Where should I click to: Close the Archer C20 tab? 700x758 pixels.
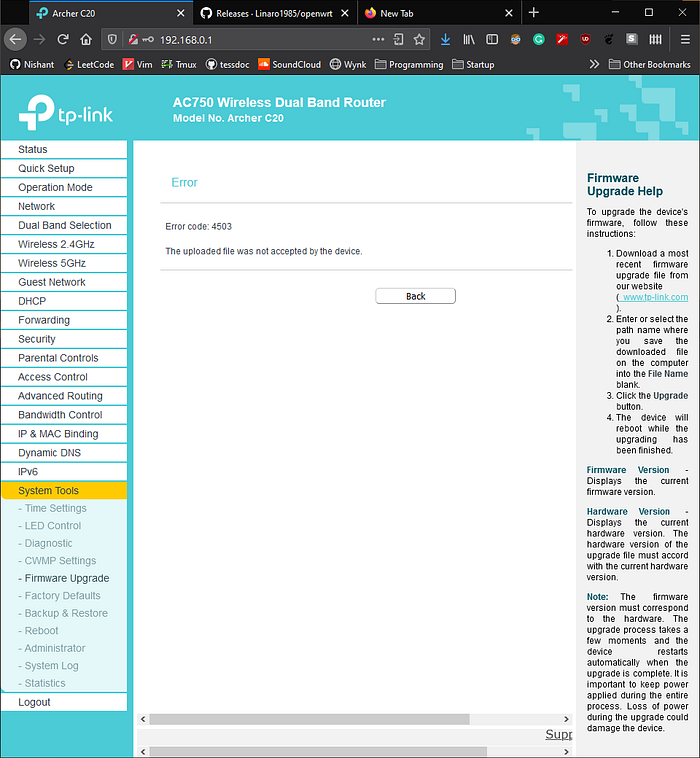pyautogui.click(x=180, y=13)
